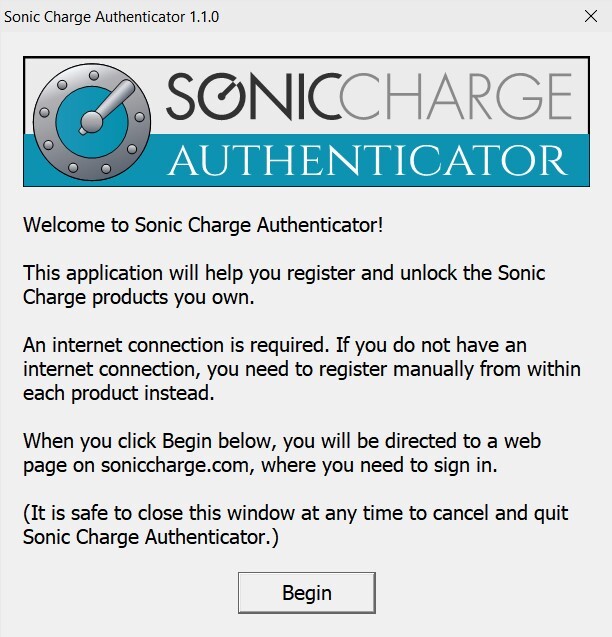Click the vault dial logo icon
Screen dimensions: 612x637
coord(91,120)
